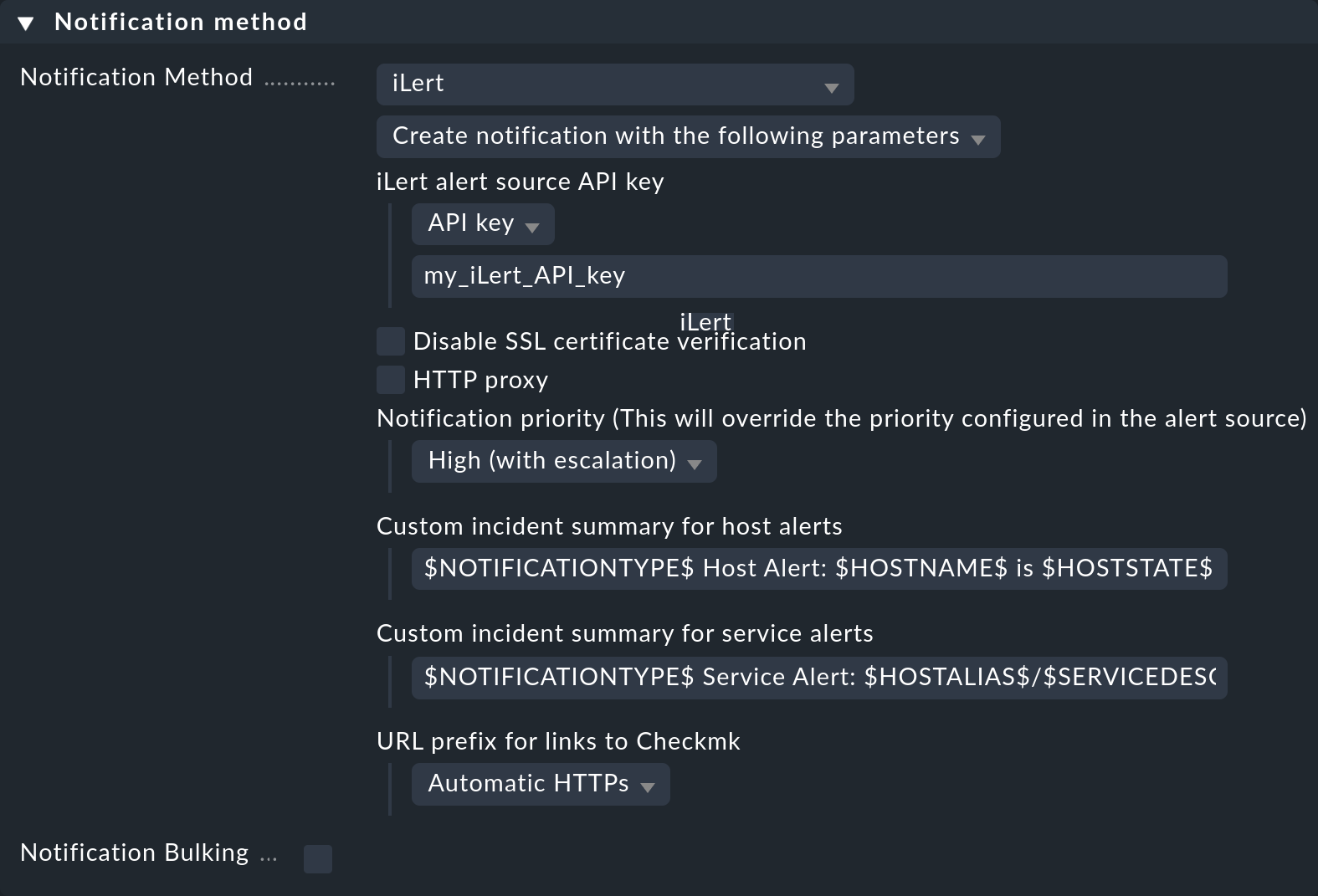The height and width of the screenshot is (896, 1318).
Task: Open 'Create notification with the following parameters' dropdown
Action: (x=688, y=136)
